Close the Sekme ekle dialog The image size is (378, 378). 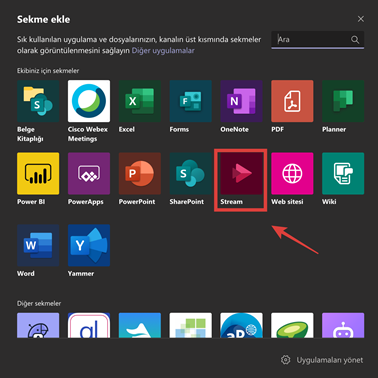(361, 19)
